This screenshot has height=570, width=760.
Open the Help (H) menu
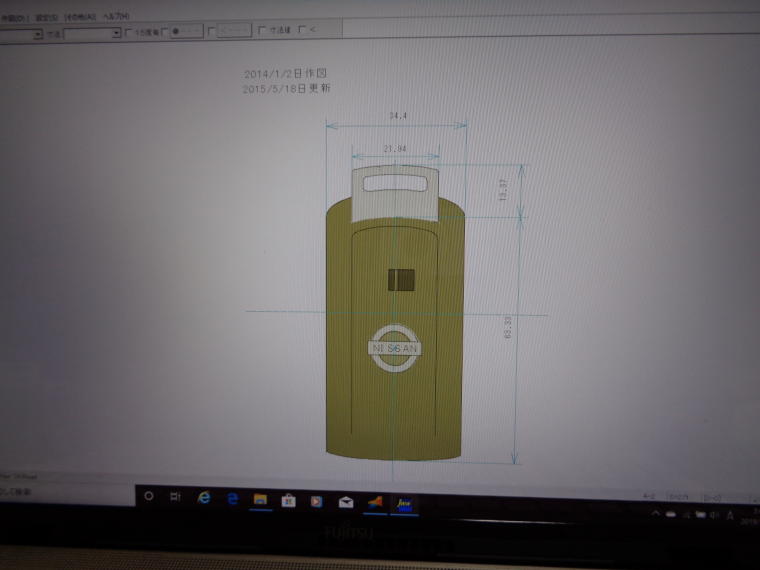(116, 16)
